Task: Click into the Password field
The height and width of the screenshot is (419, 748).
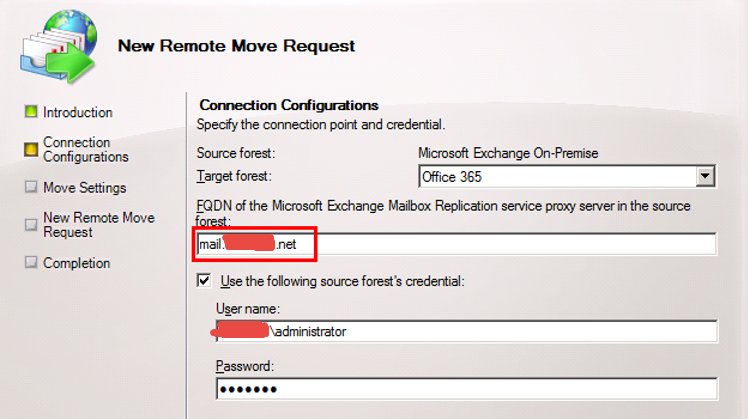Action: pyautogui.click(x=466, y=388)
